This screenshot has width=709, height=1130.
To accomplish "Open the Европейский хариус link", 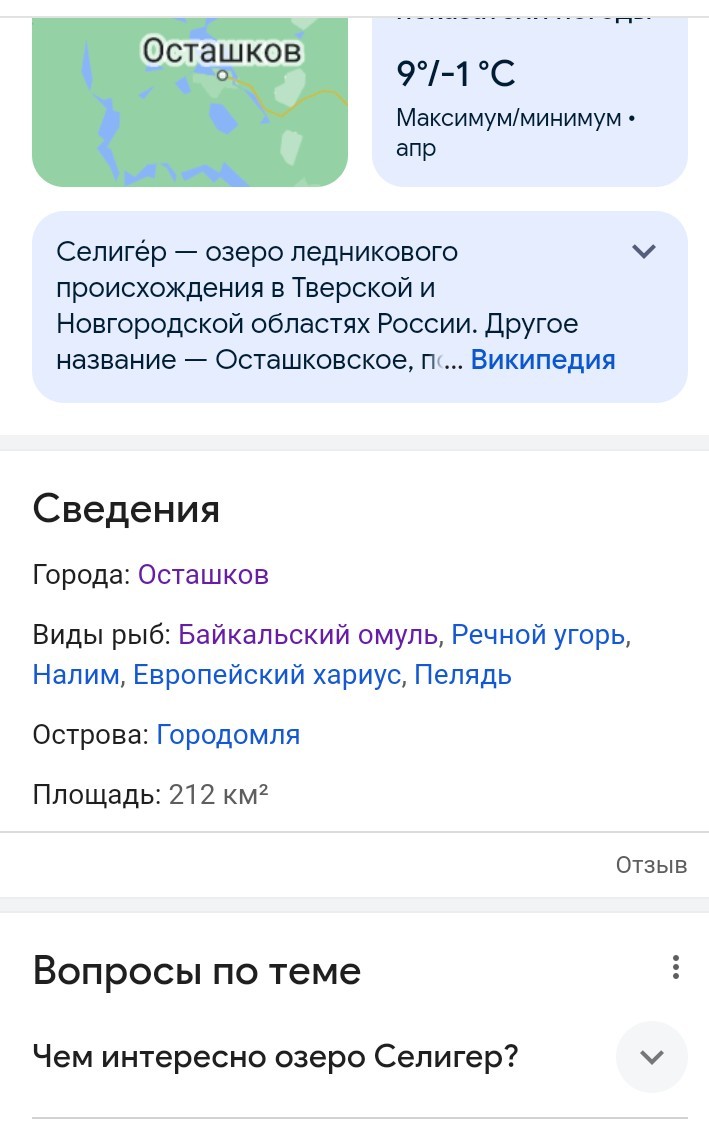I will coord(267,675).
